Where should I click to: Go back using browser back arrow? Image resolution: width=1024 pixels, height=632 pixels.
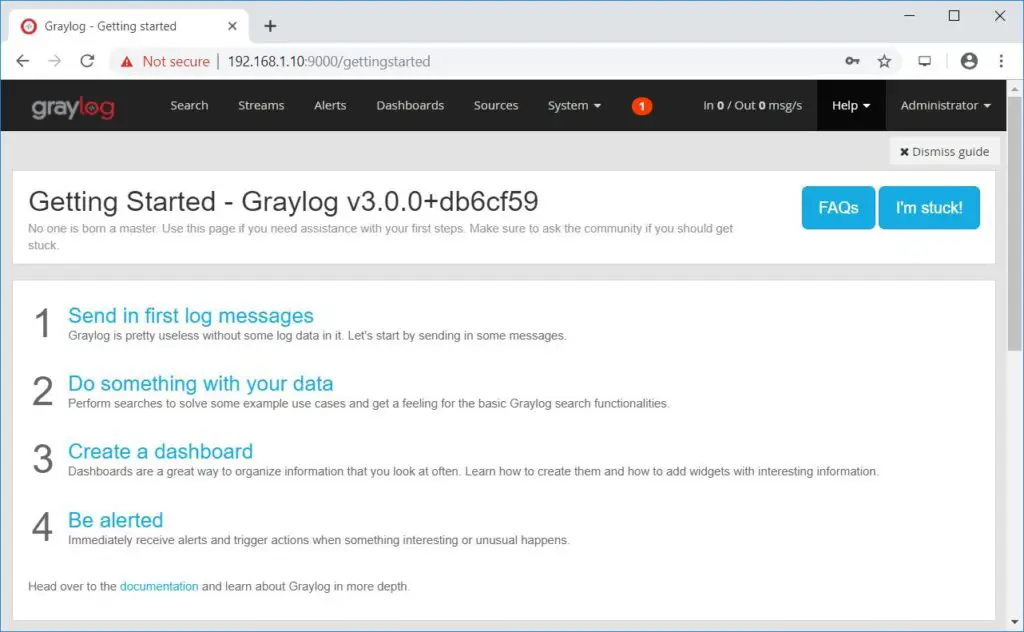pyautogui.click(x=23, y=61)
